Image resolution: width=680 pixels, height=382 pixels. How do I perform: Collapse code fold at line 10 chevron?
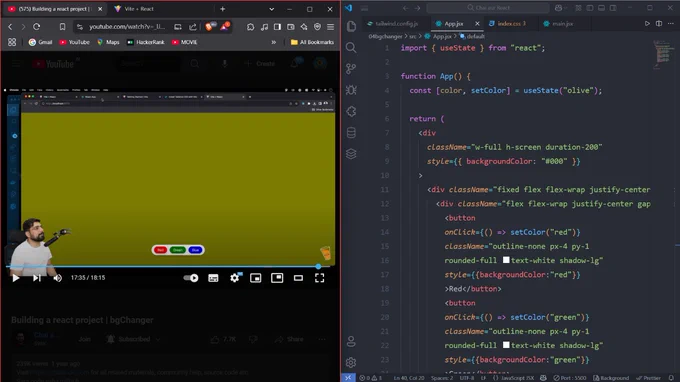pos(420,176)
